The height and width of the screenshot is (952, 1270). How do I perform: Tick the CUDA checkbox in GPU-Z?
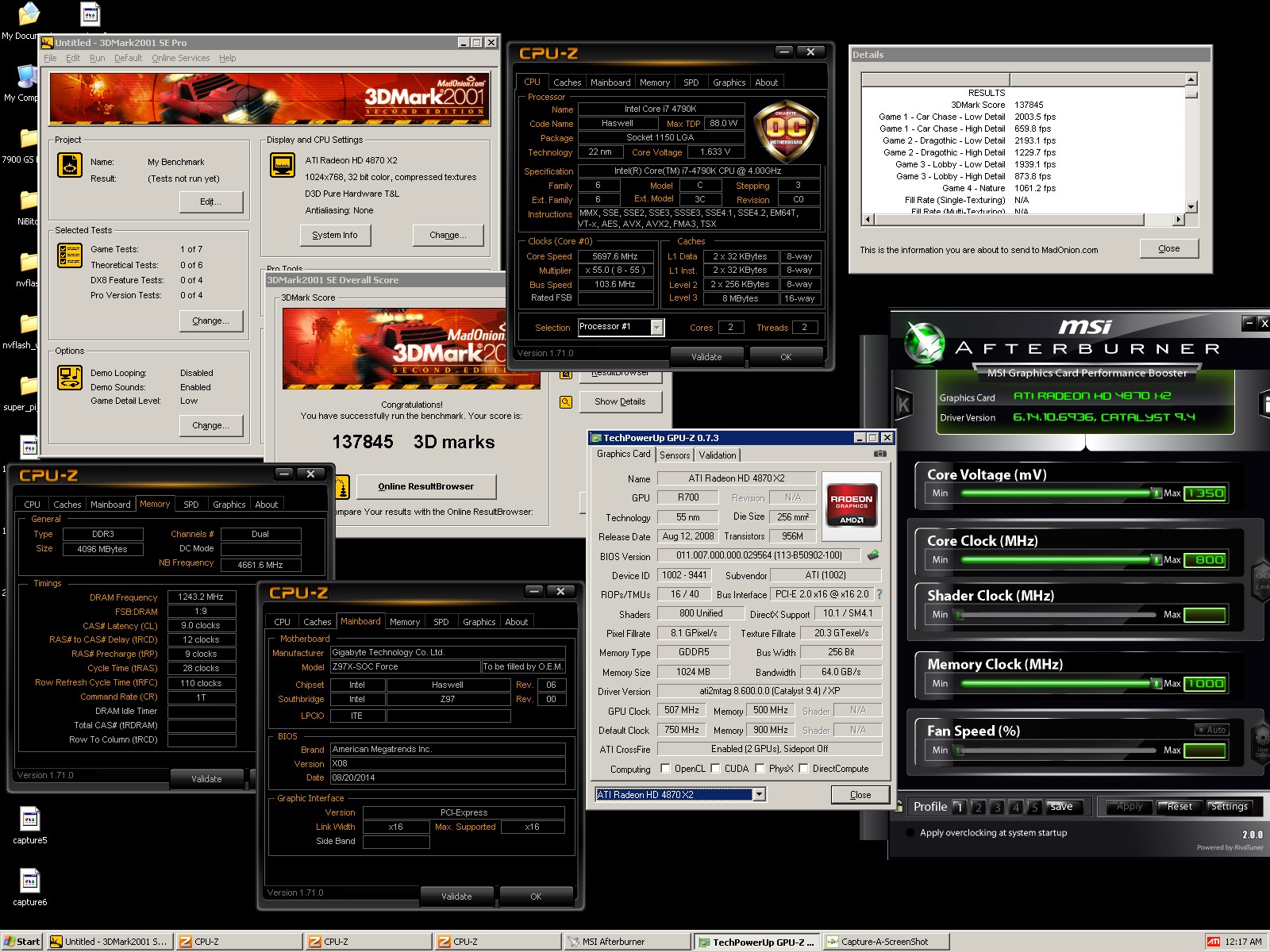click(x=715, y=768)
